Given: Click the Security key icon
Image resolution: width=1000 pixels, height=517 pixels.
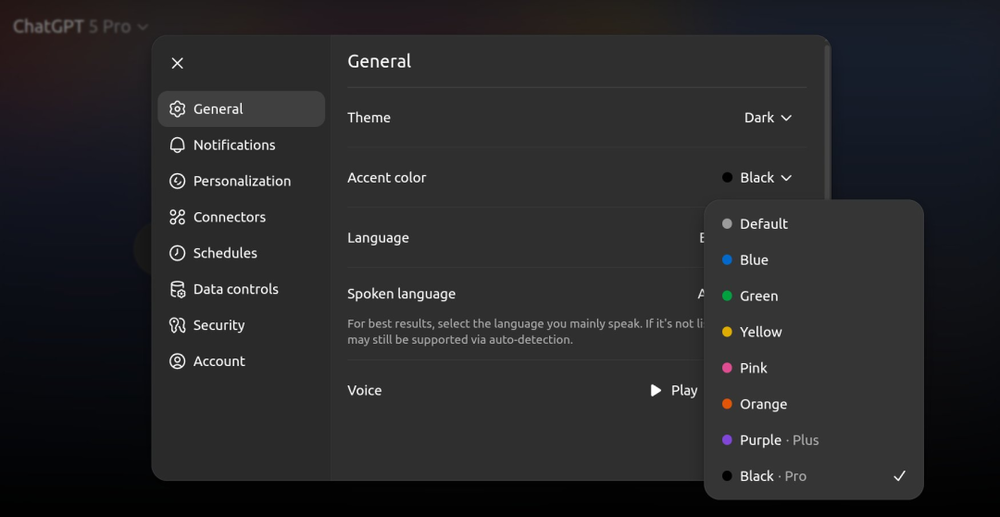Looking at the screenshot, I should coord(177,325).
